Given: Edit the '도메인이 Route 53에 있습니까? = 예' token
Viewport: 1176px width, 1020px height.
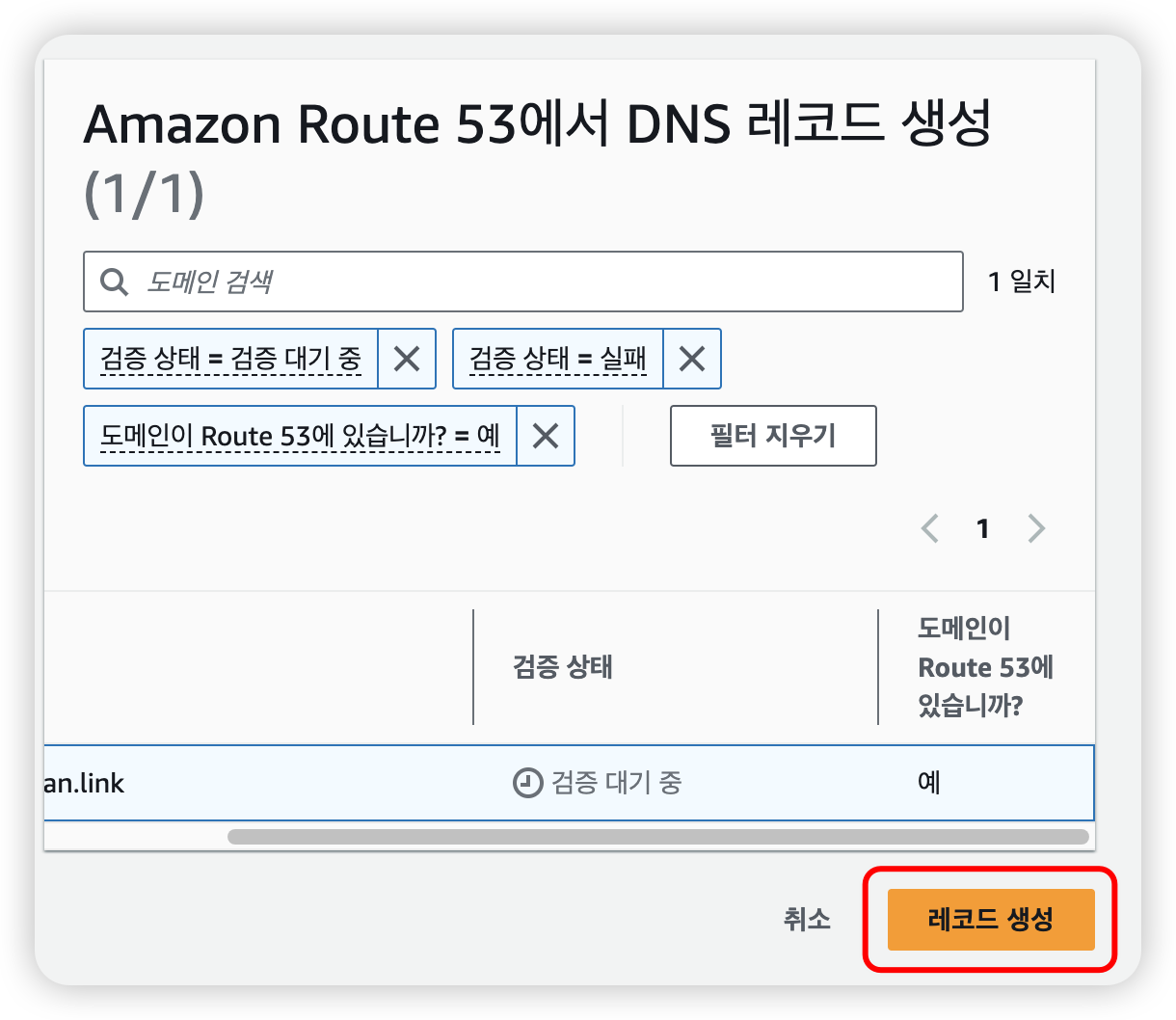Looking at the screenshot, I should pyautogui.click(x=300, y=436).
